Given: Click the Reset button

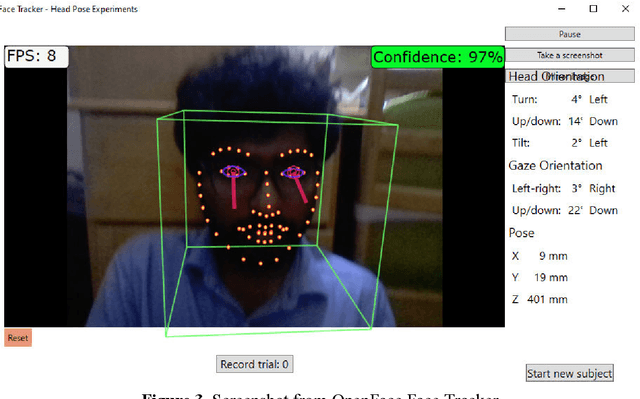Looking at the screenshot, I should pyautogui.click(x=18, y=338).
